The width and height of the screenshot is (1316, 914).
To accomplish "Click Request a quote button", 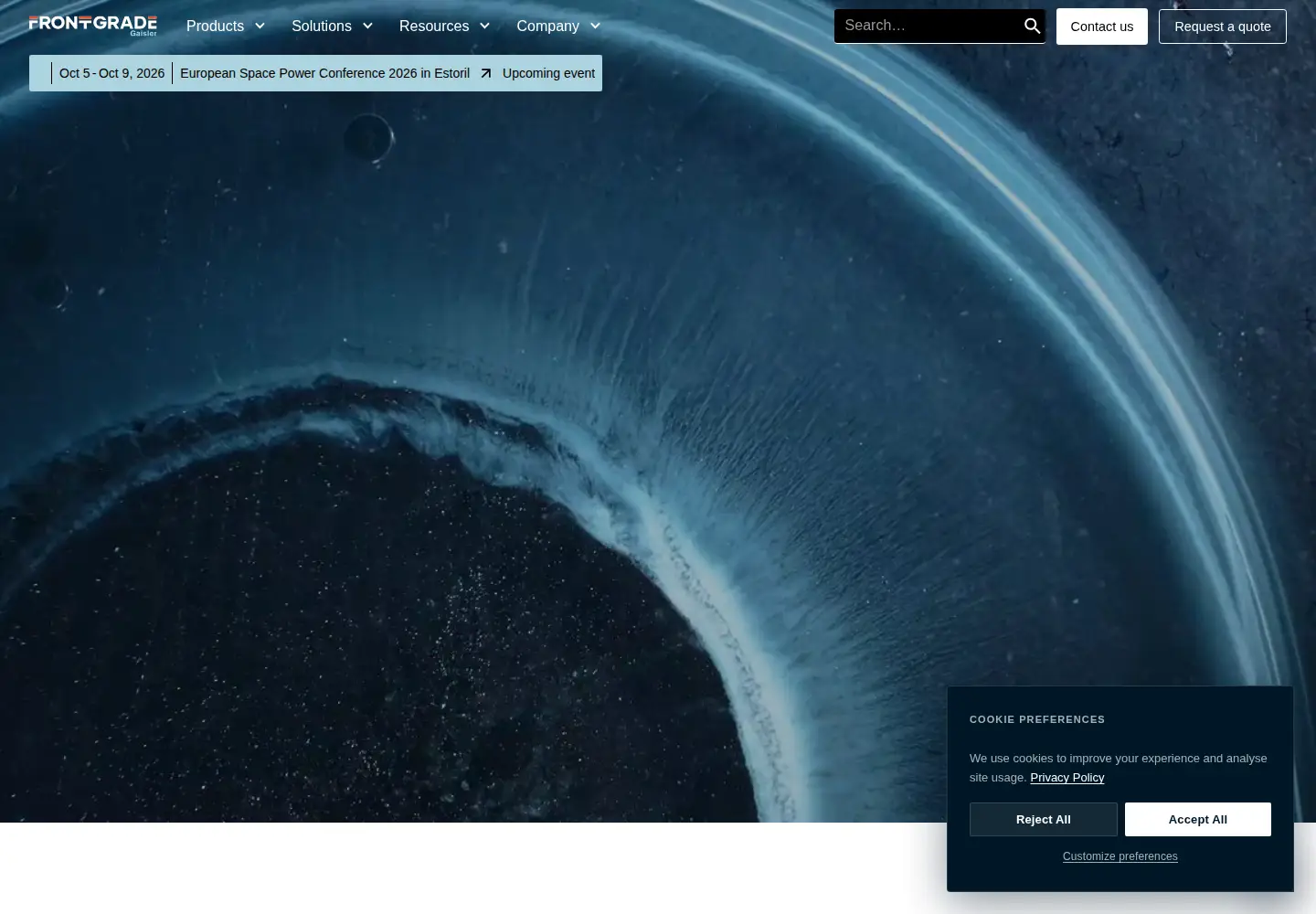I will [x=1223, y=27].
